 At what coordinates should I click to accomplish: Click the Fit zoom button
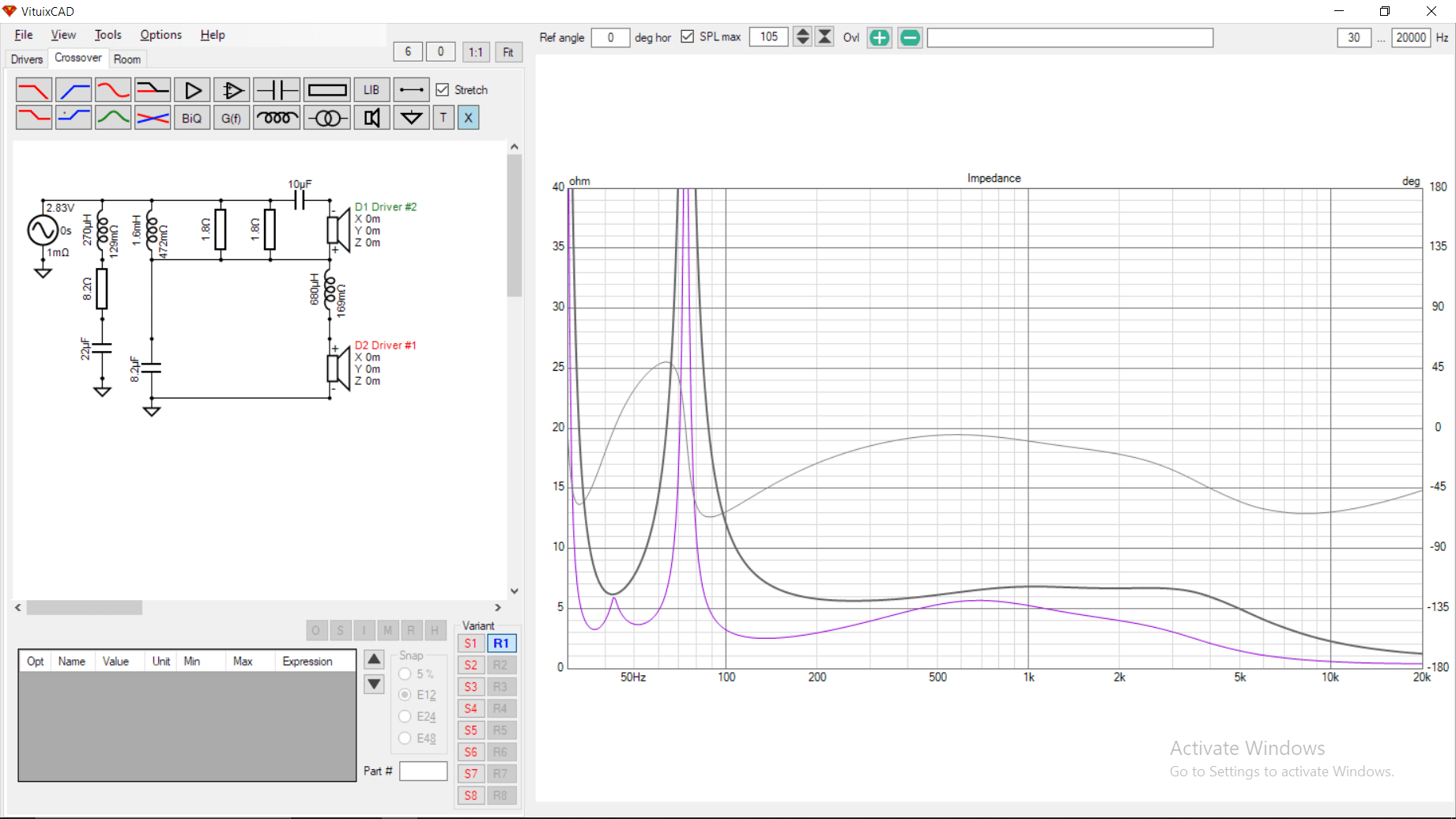(508, 52)
